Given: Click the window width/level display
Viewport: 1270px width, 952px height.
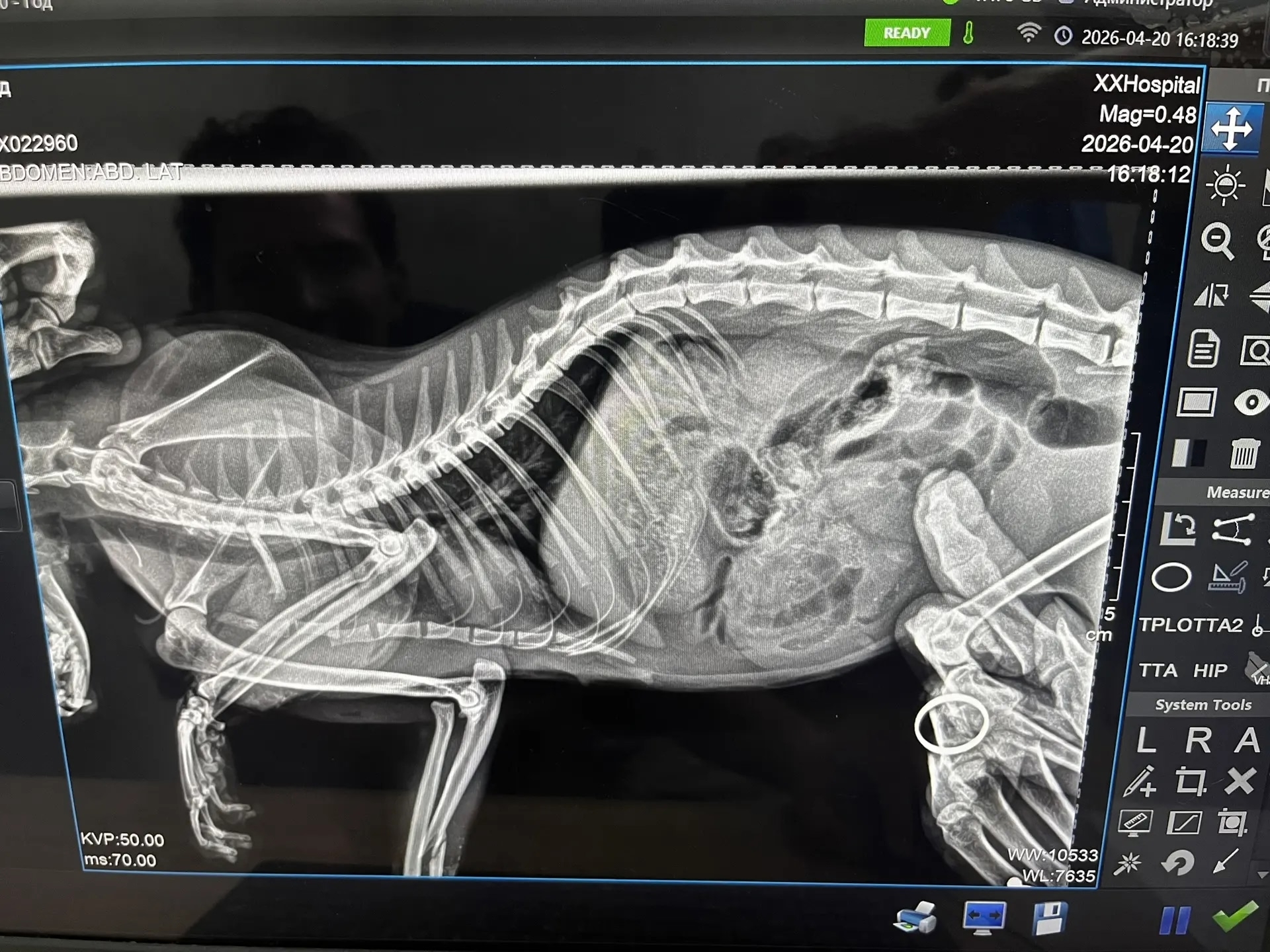Looking at the screenshot, I should pos(1052,865).
